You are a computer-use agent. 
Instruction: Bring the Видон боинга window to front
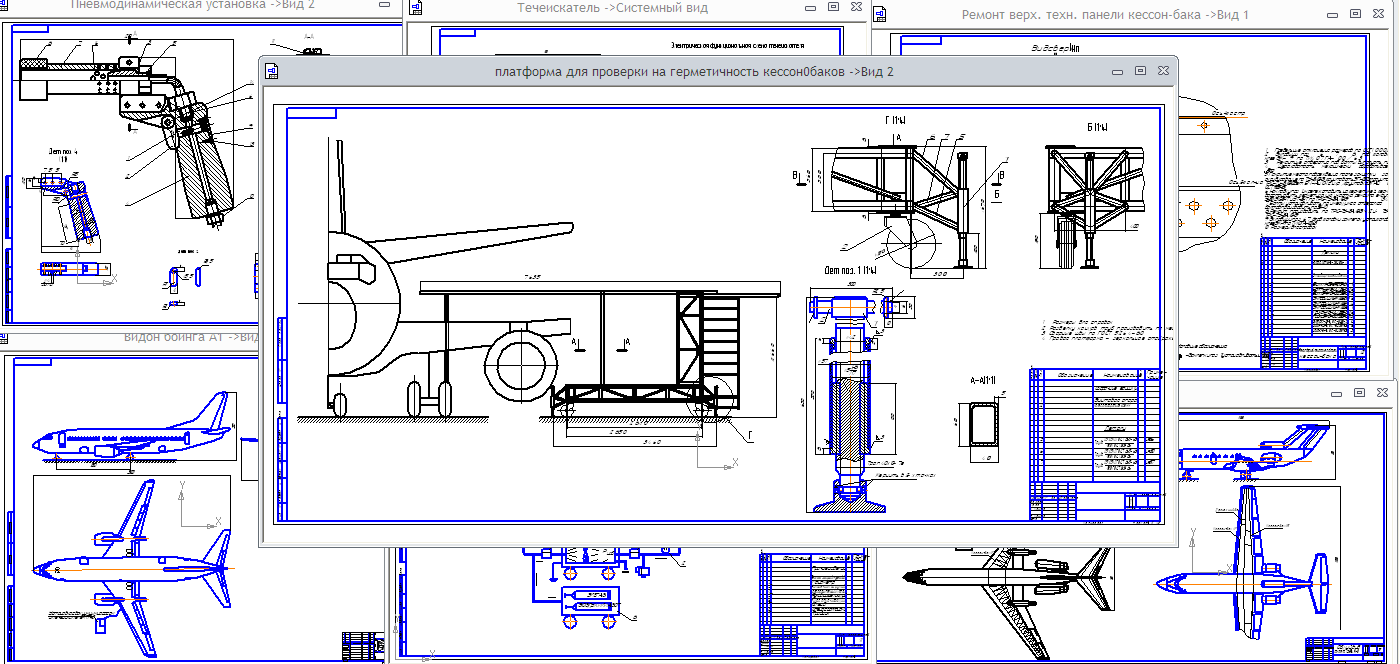point(130,339)
